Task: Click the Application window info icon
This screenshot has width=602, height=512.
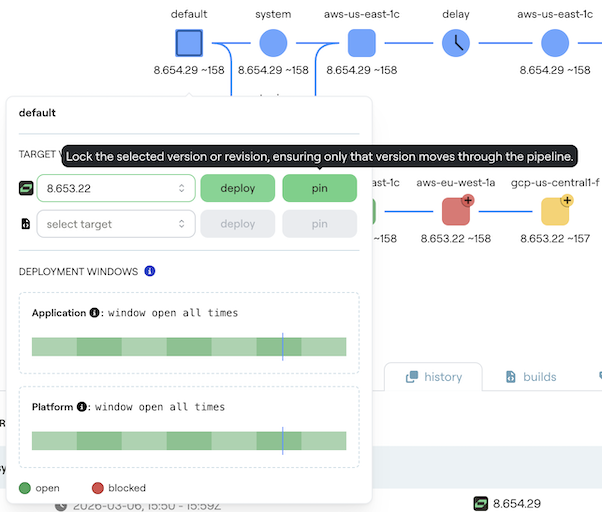Action: pyautogui.click(x=95, y=313)
